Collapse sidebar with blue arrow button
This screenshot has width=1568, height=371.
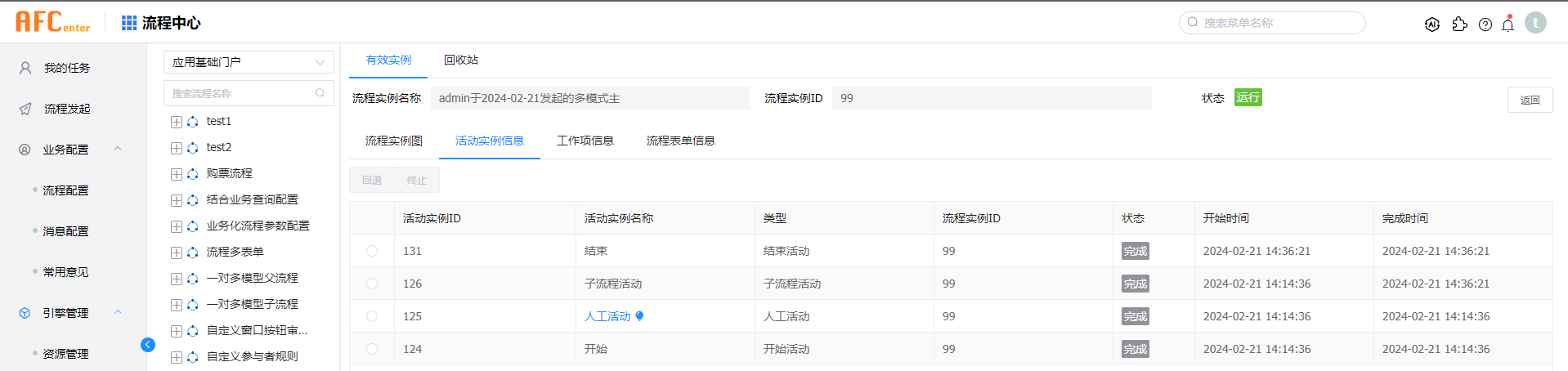(148, 345)
